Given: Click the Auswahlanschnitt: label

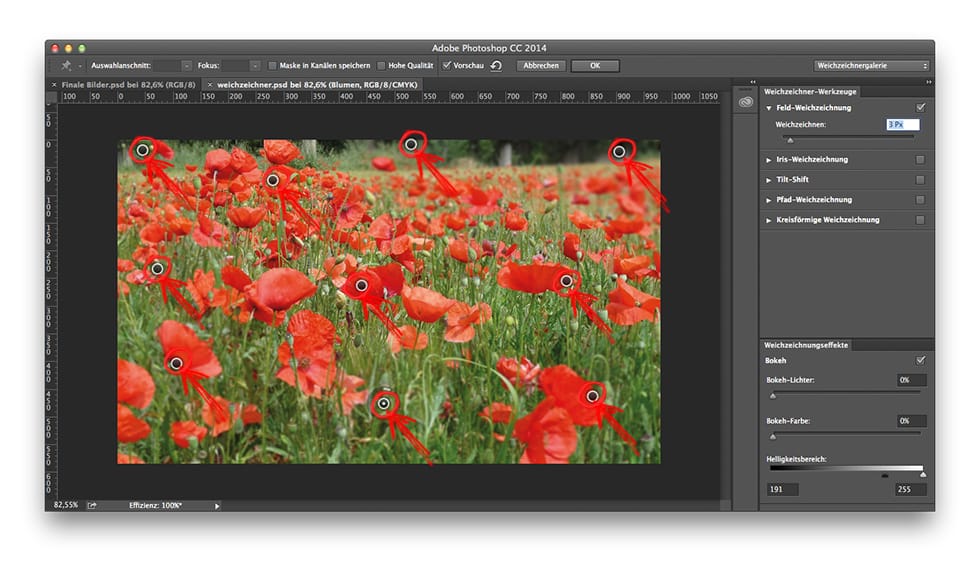Looking at the screenshot, I should click(x=121, y=66).
